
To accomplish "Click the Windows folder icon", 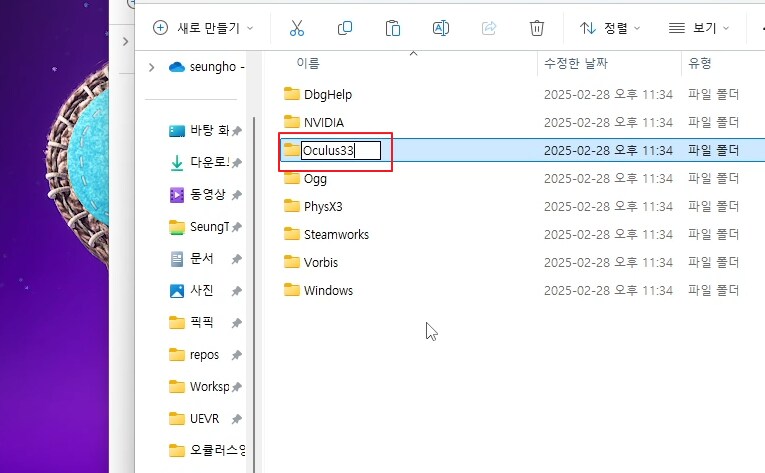I will [x=292, y=289].
